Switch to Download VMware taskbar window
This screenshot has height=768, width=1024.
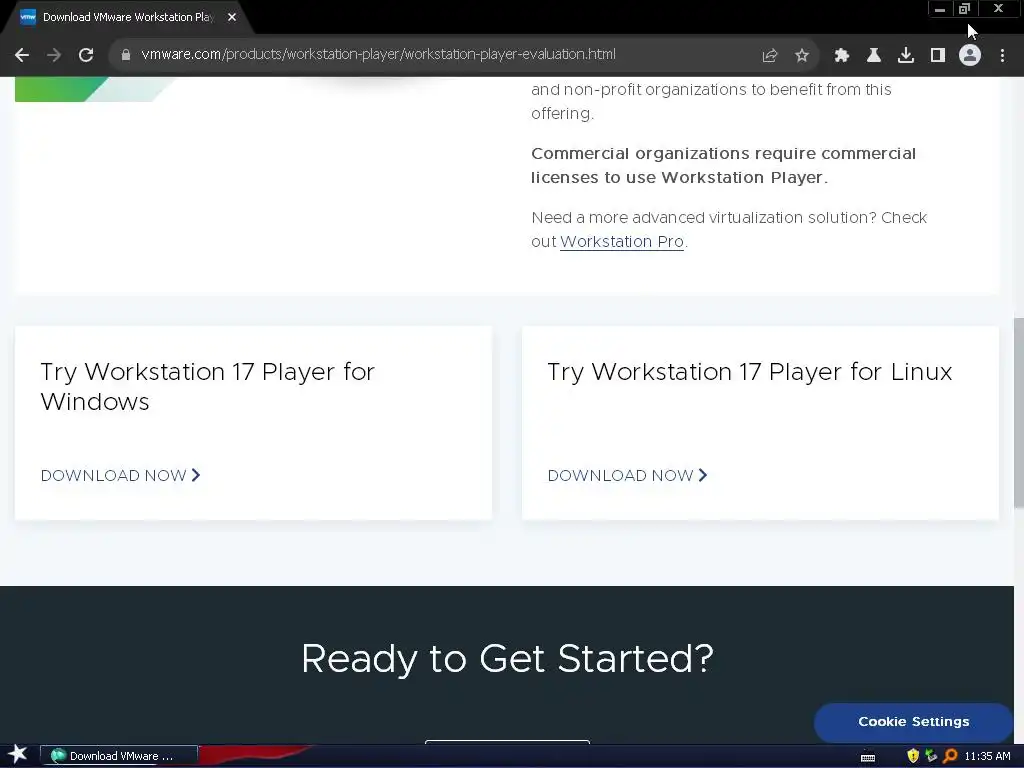[119, 756]
